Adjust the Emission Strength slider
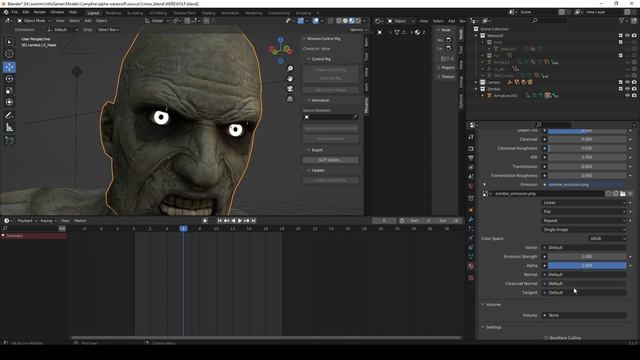 coord(587,257)
